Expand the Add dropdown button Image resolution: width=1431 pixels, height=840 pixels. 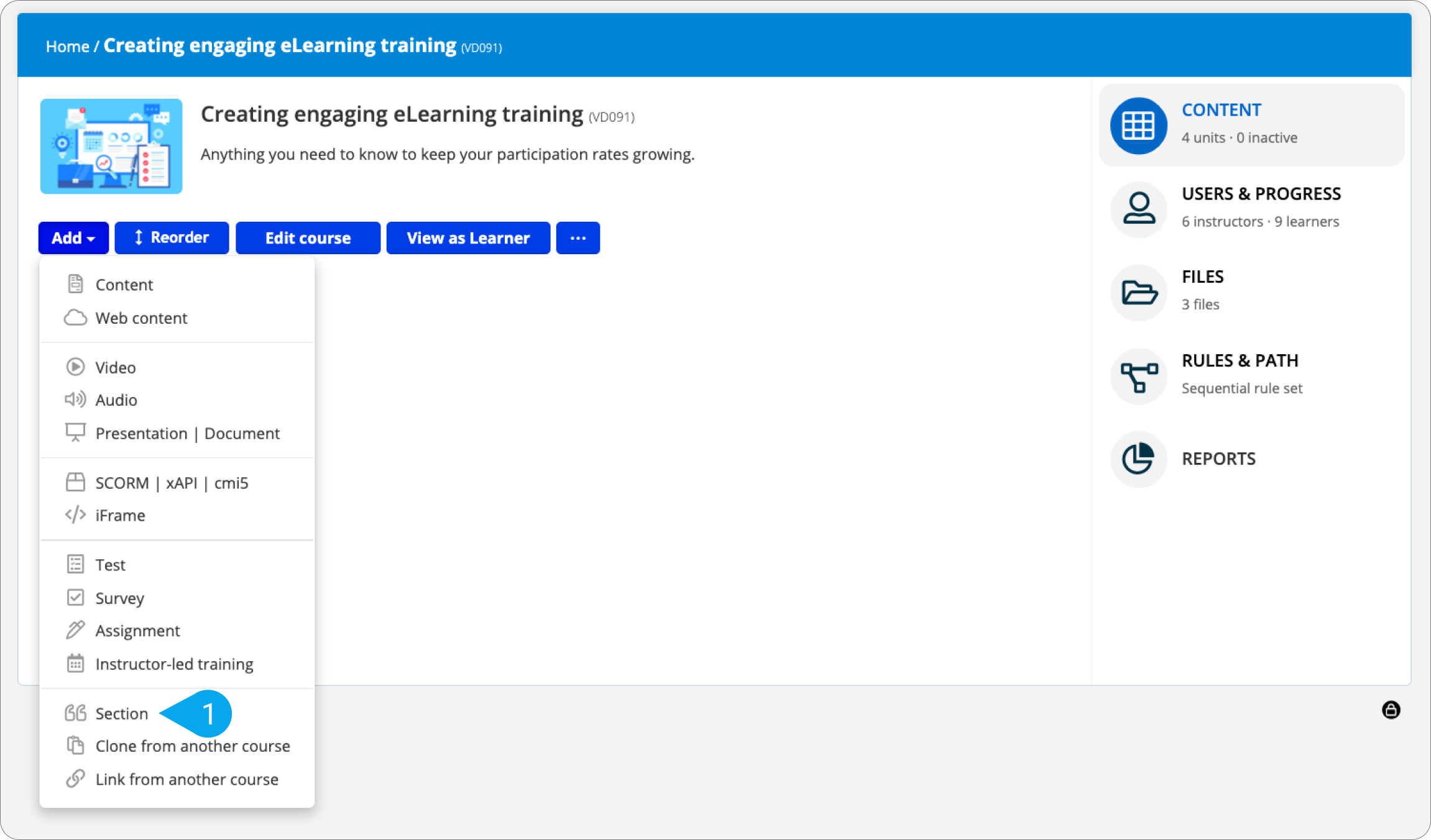(73, 238)
